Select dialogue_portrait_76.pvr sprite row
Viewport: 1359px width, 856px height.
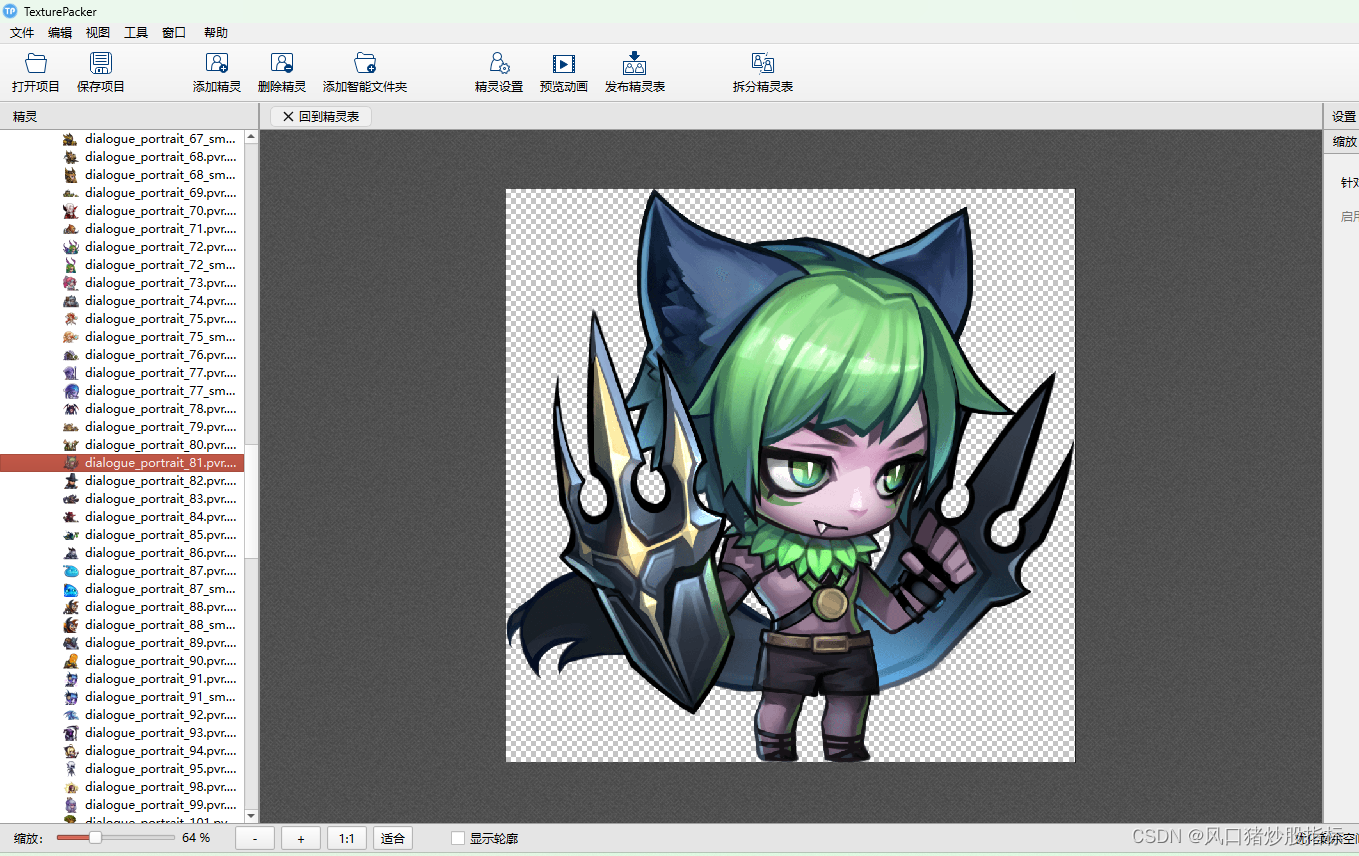(x=122, y=355)
